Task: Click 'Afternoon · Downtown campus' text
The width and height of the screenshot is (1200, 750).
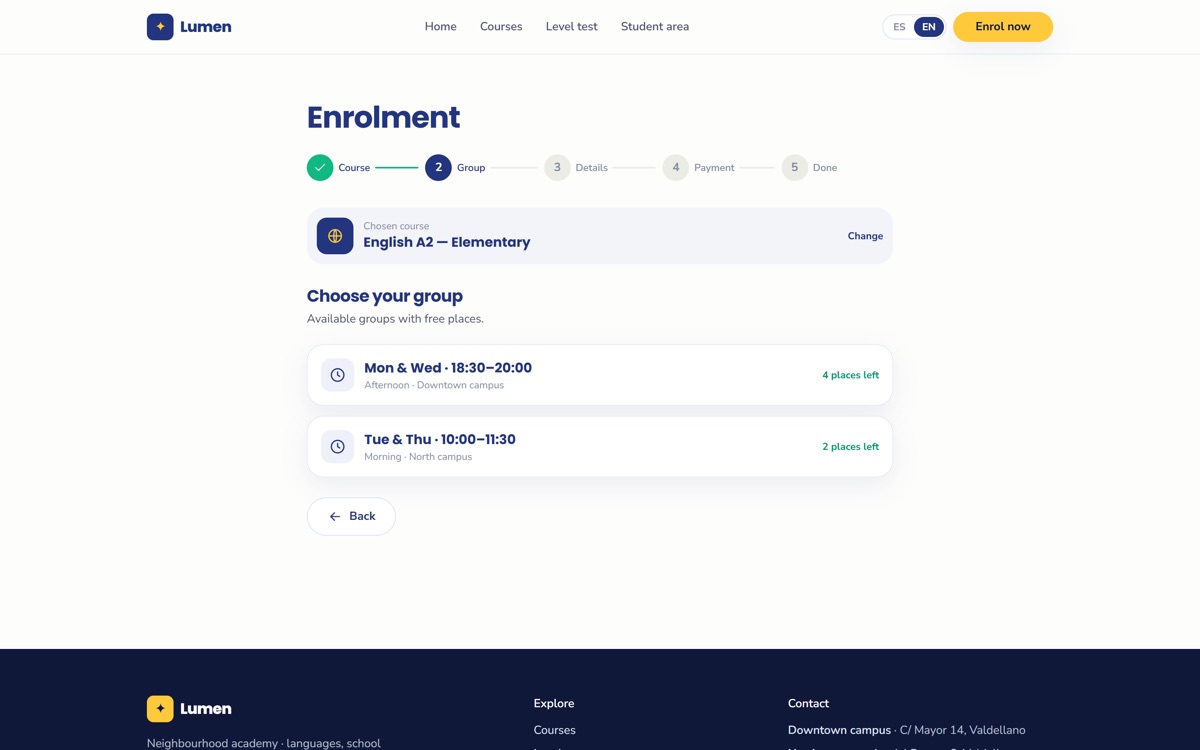Action: [434, 385]
